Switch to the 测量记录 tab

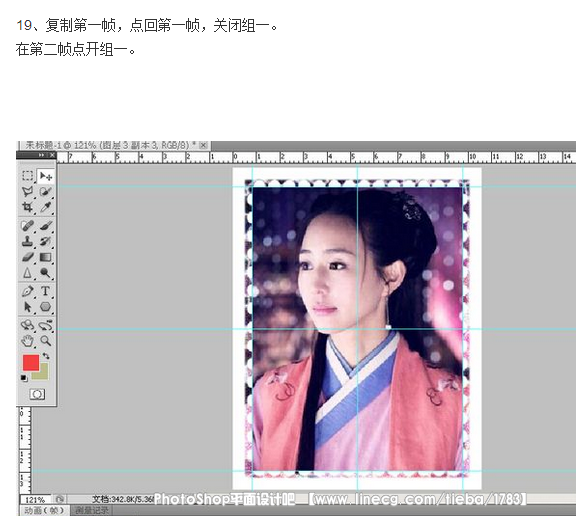[x=92, y=510]
